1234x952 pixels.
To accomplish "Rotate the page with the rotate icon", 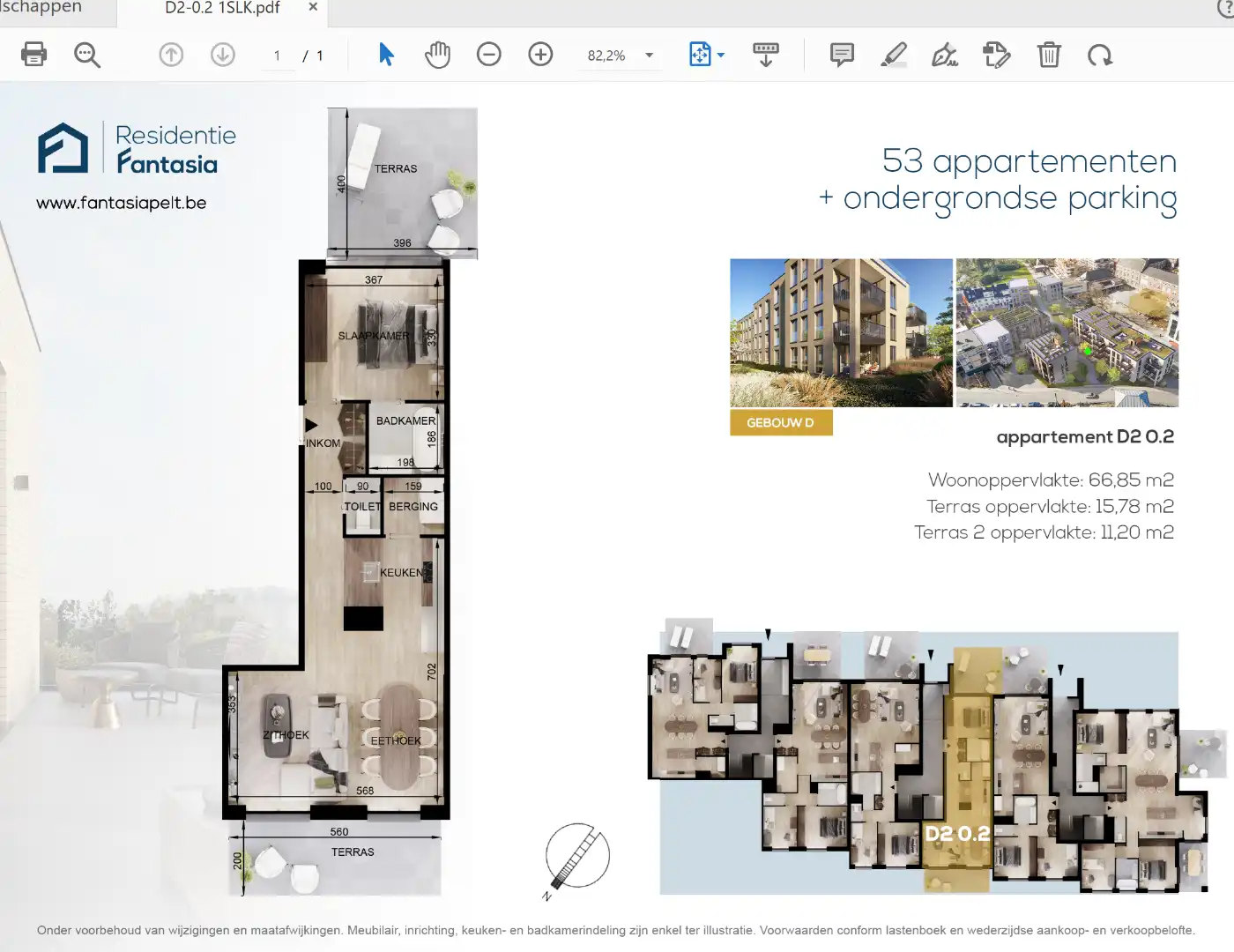I will pyautogui.click(x=1100, y=56).
